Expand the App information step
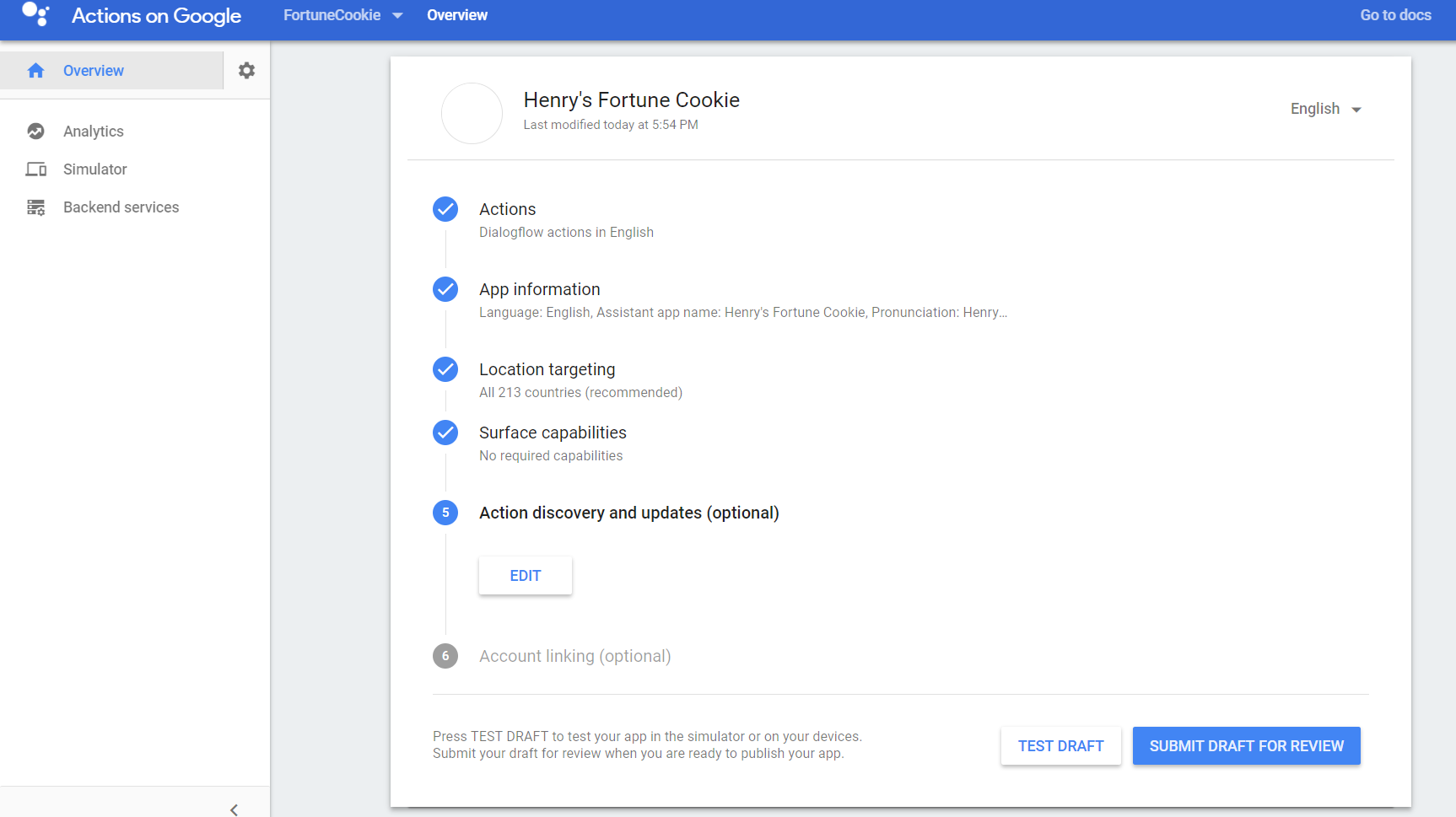The height and width of the screenshot is (817, 1456). click(x=540, y=289)
